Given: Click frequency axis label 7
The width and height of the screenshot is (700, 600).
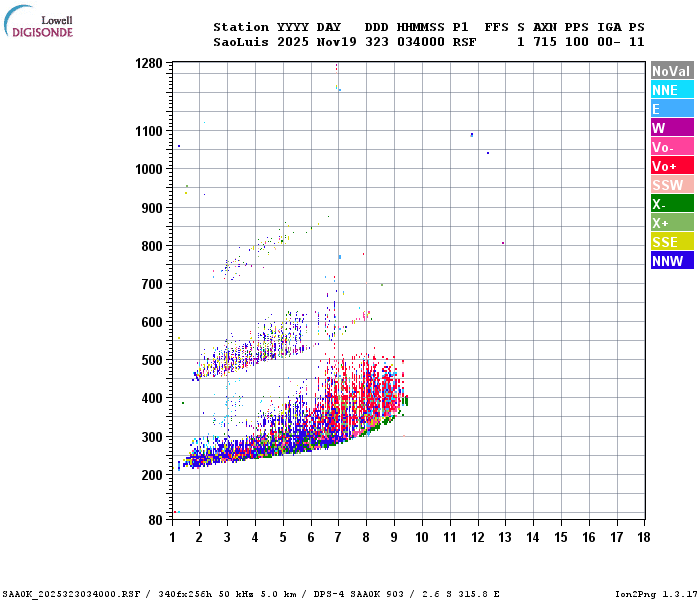Looking at the screenshot, I should [338, 537].
